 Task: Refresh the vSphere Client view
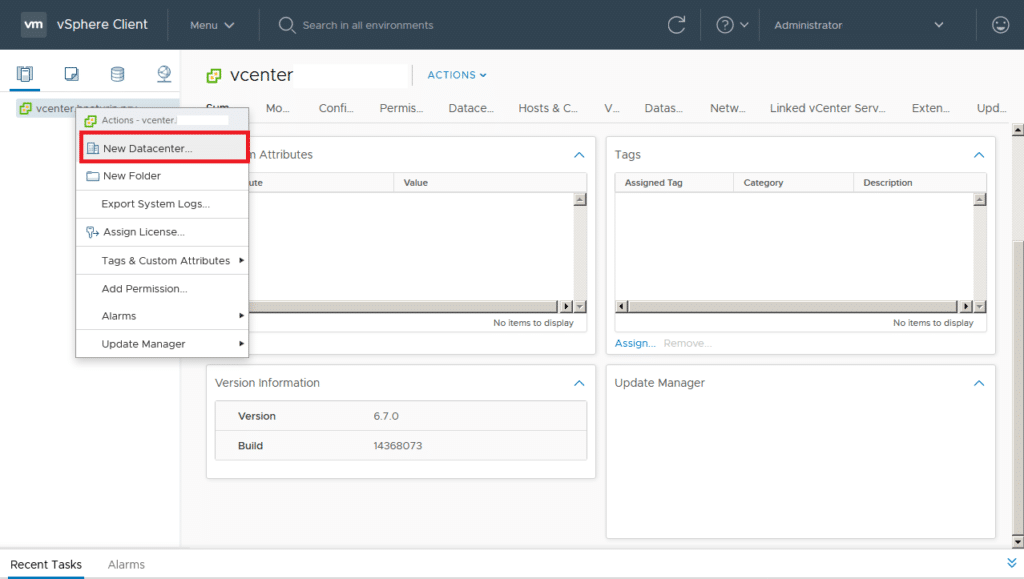(x=677, y=25)
